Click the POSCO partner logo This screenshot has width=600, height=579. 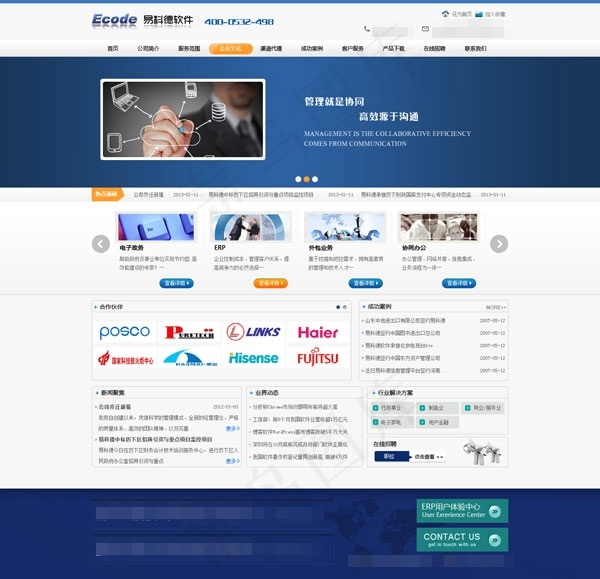pyautogui.click(x=125, y=332)
